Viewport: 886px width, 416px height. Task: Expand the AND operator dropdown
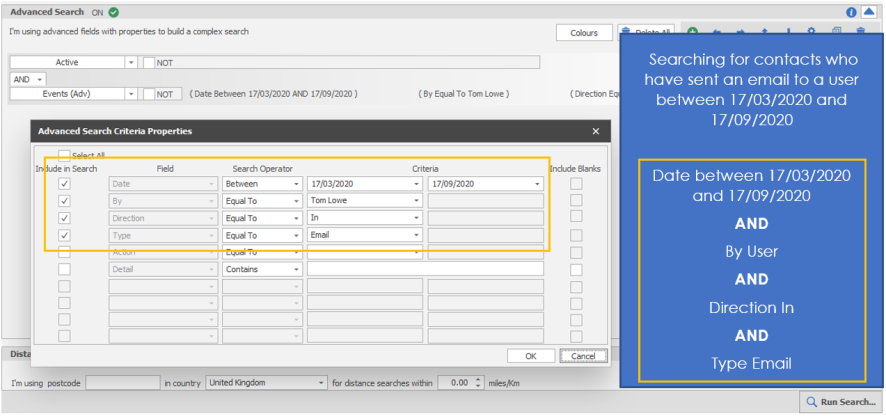[x=41, y=79]
